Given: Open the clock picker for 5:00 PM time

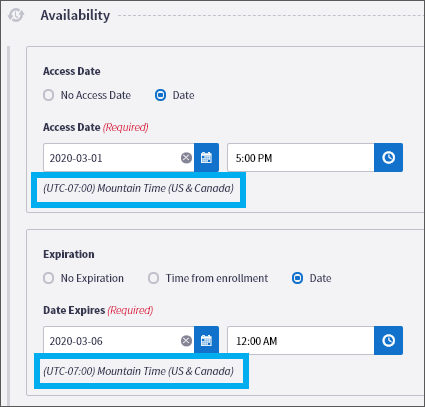Looking at the screenshot, I should (x=388, y=158).
